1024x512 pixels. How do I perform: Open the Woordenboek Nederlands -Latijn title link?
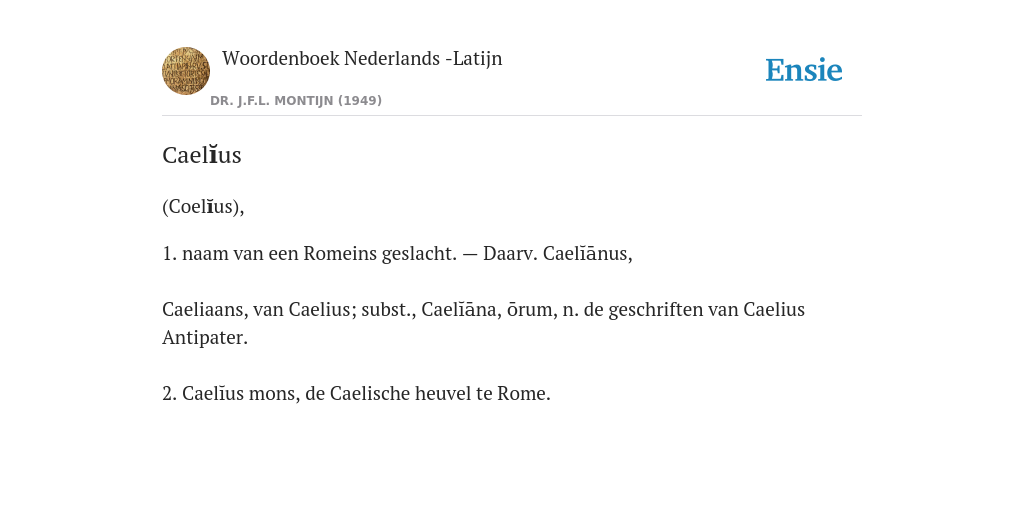(362, 58)
